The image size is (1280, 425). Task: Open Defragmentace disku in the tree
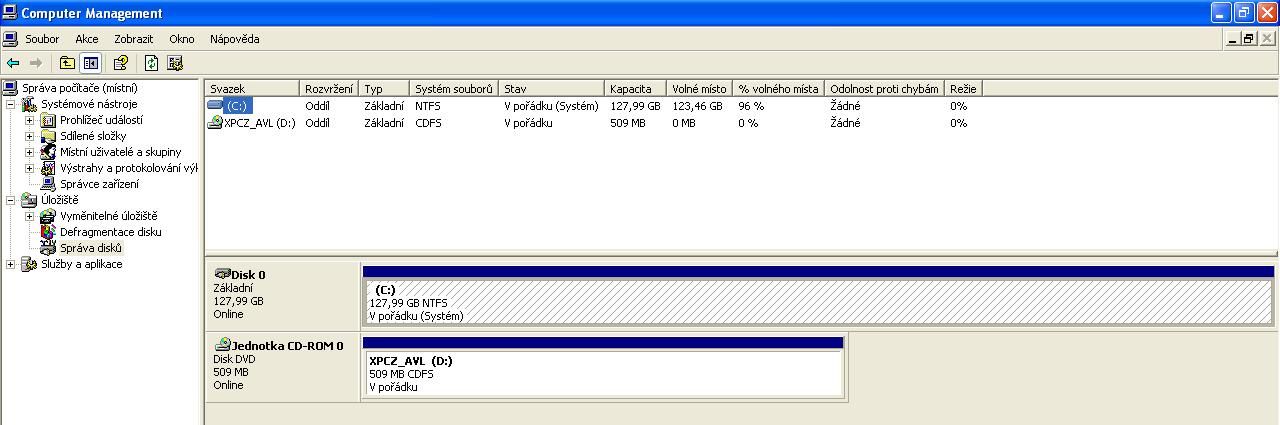pos(110,232)
